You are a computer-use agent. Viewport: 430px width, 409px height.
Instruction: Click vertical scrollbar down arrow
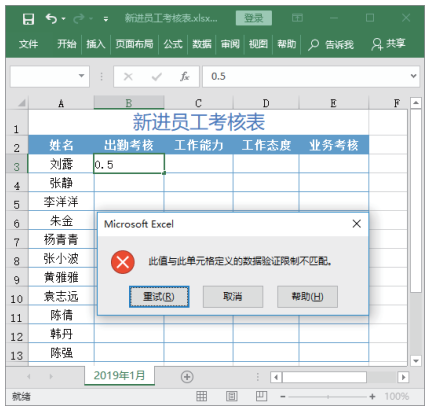(x=416, y=361)
